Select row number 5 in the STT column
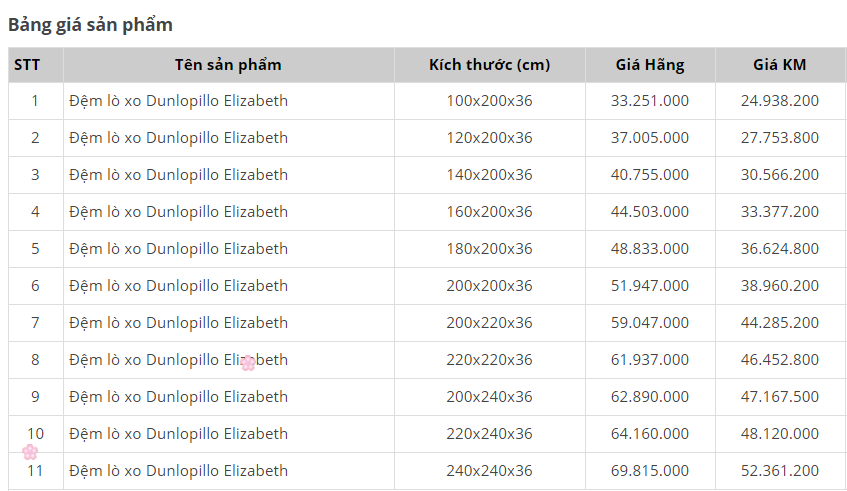 point(35,248)
